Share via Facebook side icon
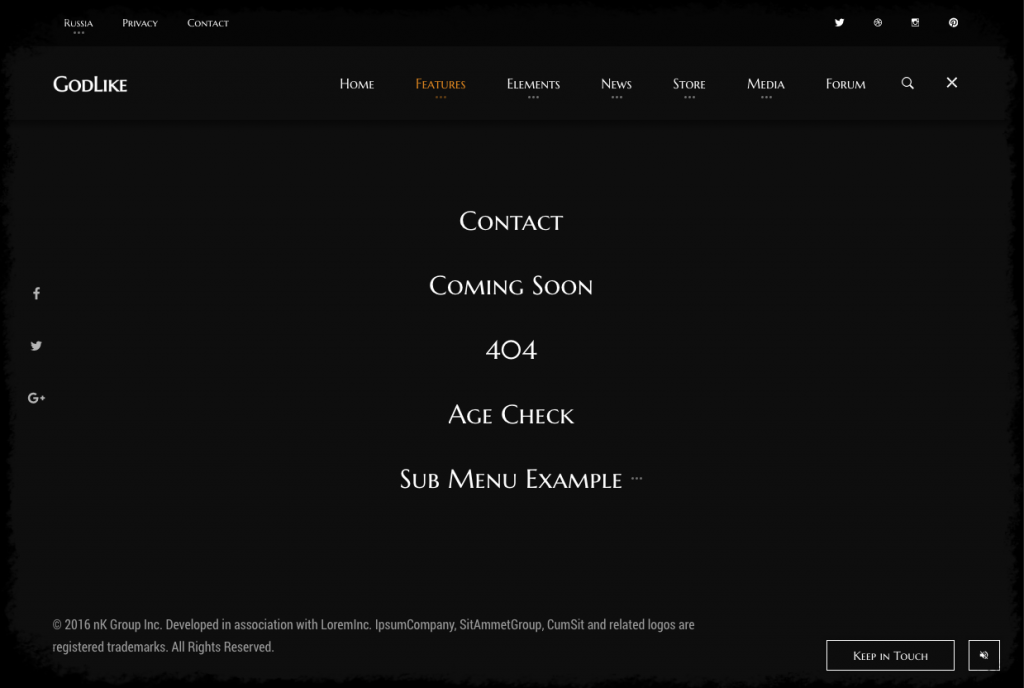The height and width of the screenshot is (688, 1024). coord(37,293)
